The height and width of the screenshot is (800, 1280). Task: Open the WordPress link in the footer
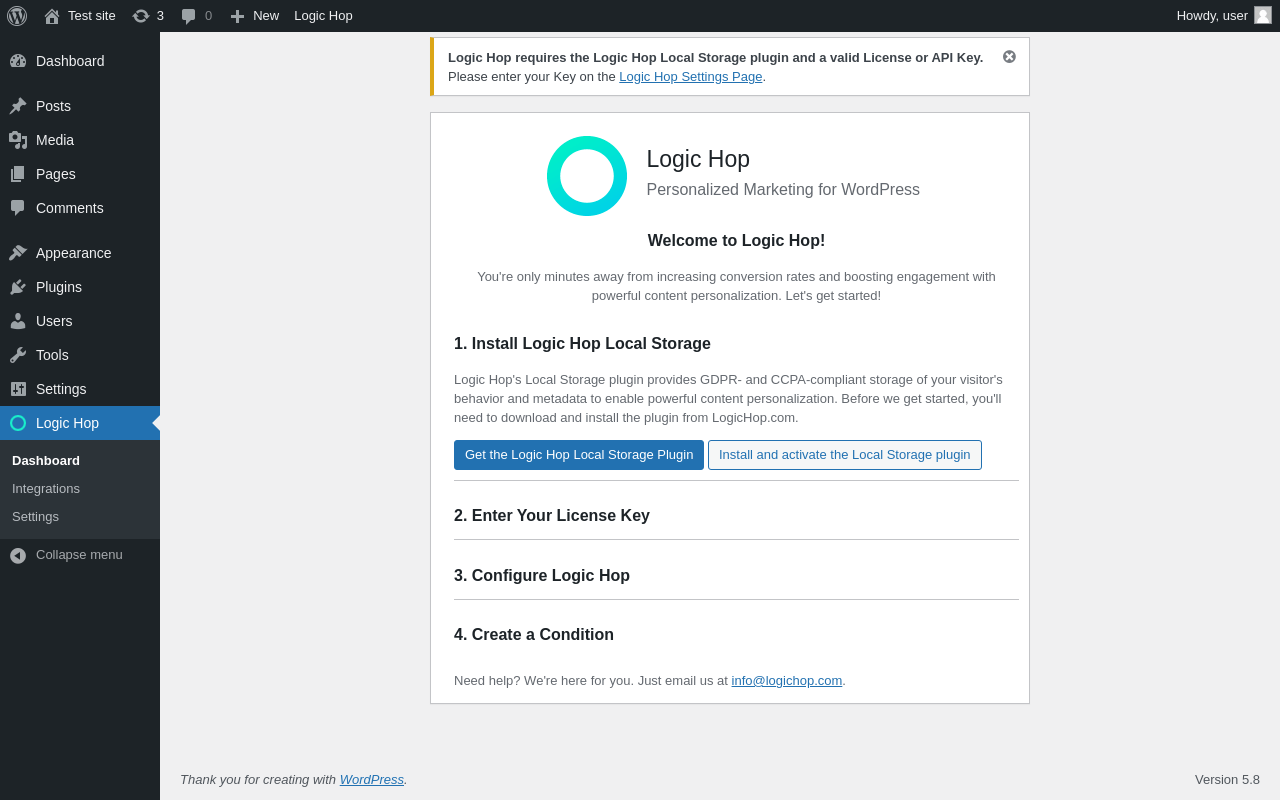(x=372, y=780)
